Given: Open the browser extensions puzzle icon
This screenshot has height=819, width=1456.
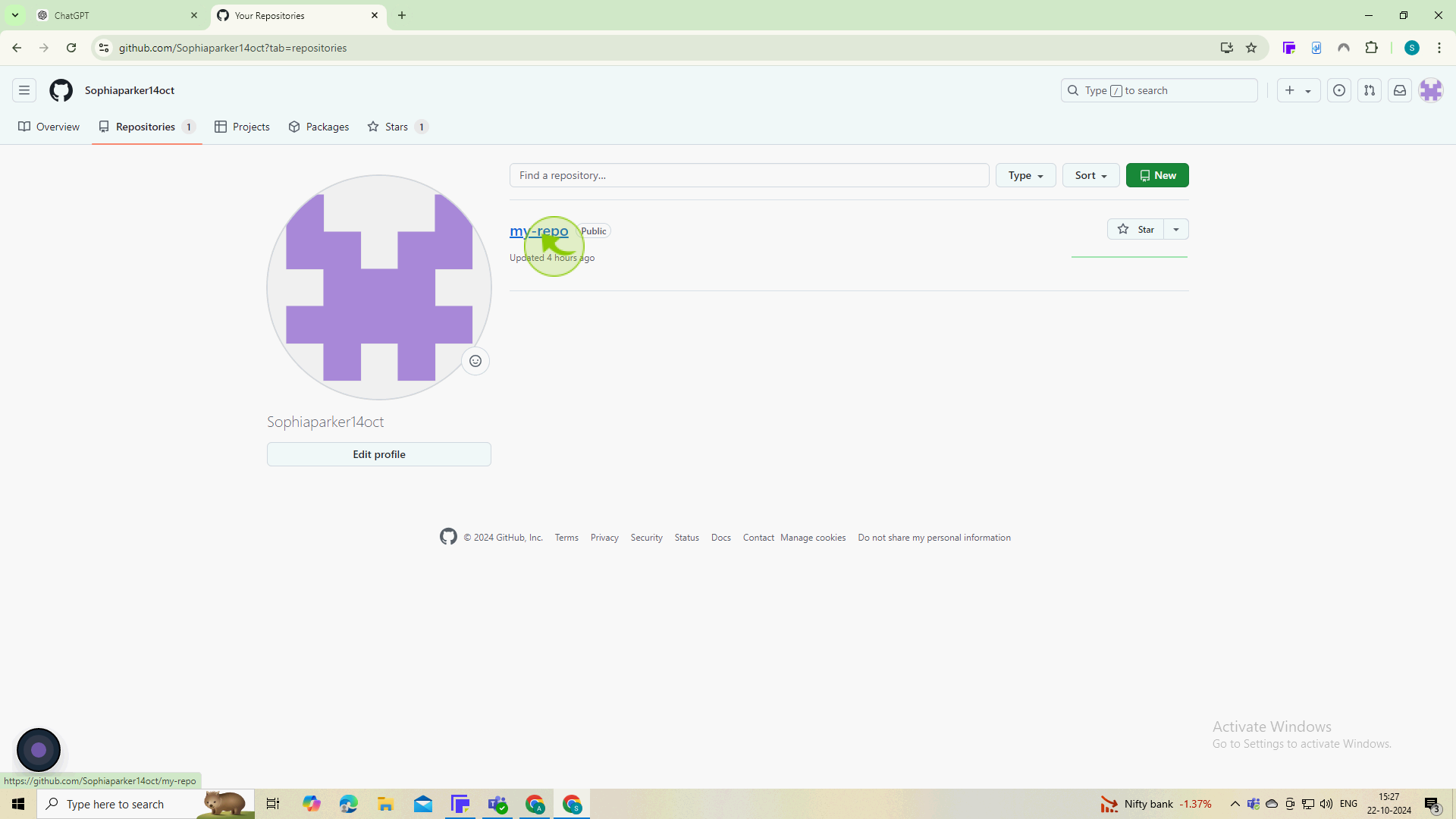Looking at the screenshot, I should pos(1371,48).
